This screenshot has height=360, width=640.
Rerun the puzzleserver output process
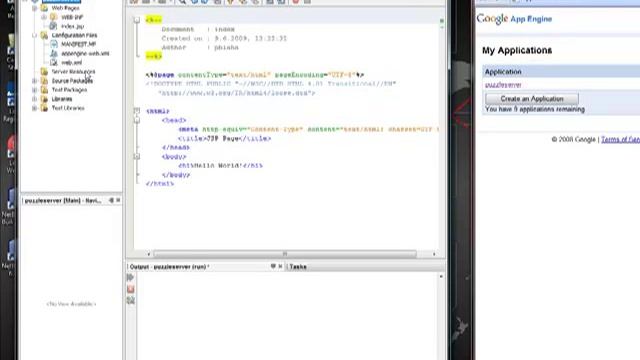130,277
